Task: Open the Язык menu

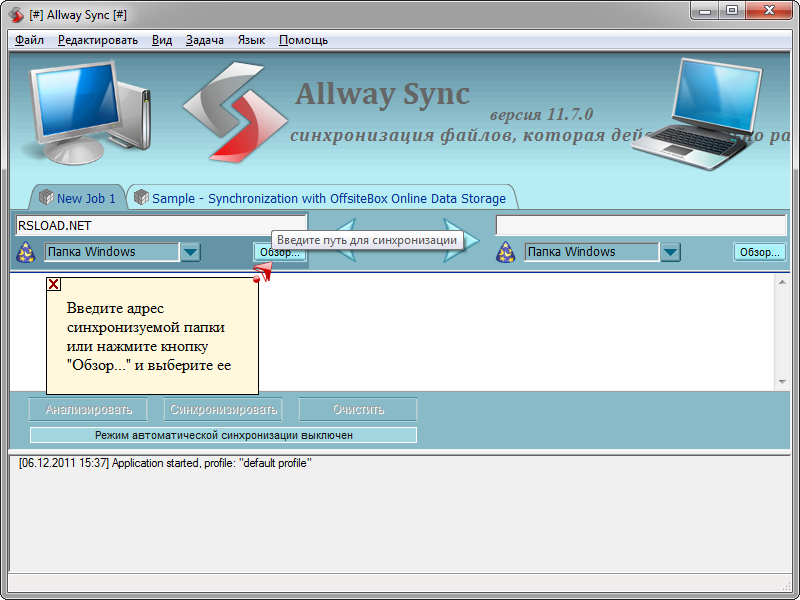Action: tap(251, 40)
